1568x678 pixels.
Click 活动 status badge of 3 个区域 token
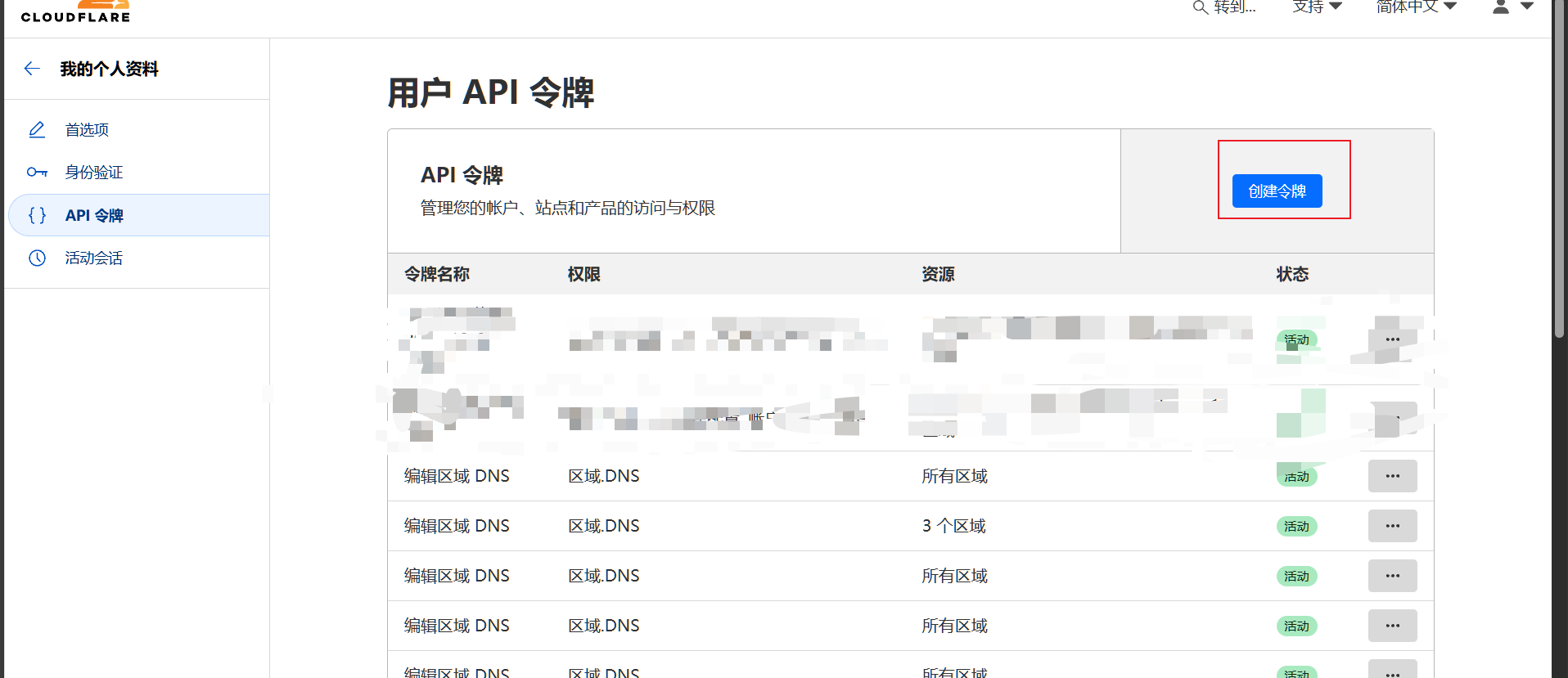point(1296,527)
